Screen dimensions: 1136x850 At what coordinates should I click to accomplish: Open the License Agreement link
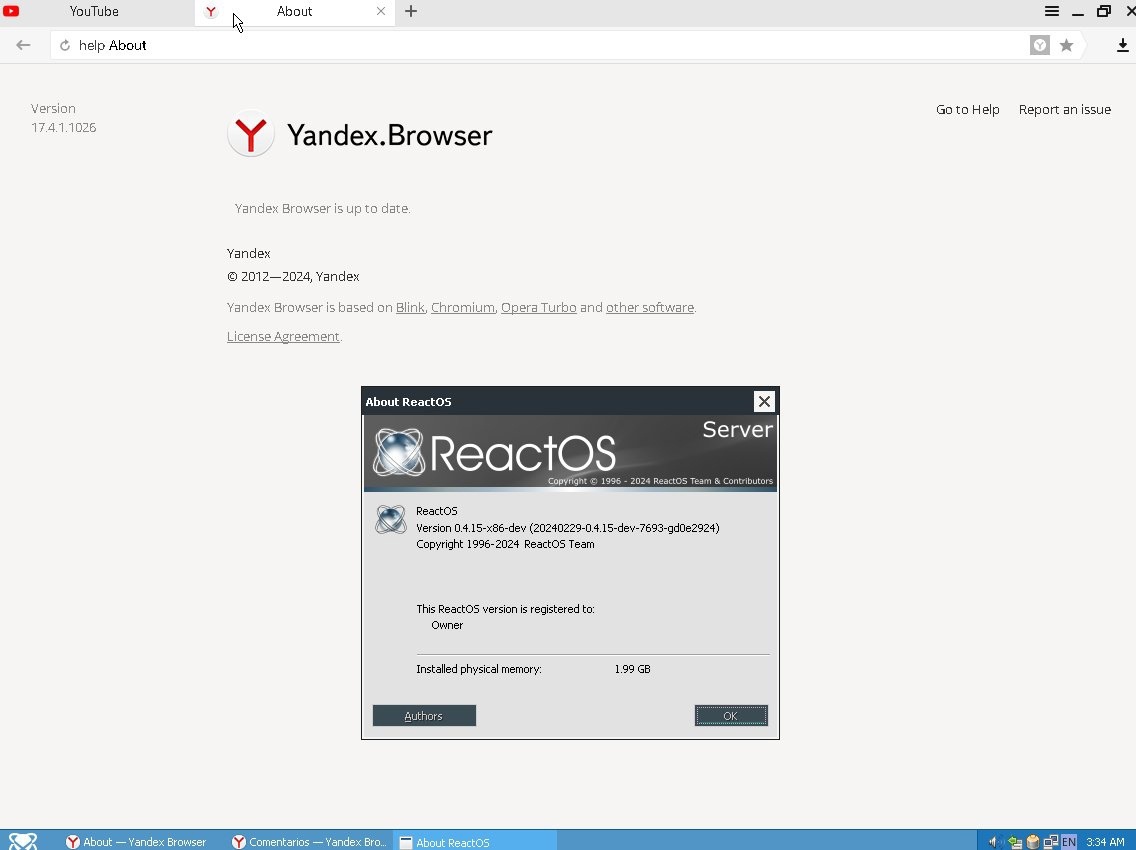pos(283,336)
